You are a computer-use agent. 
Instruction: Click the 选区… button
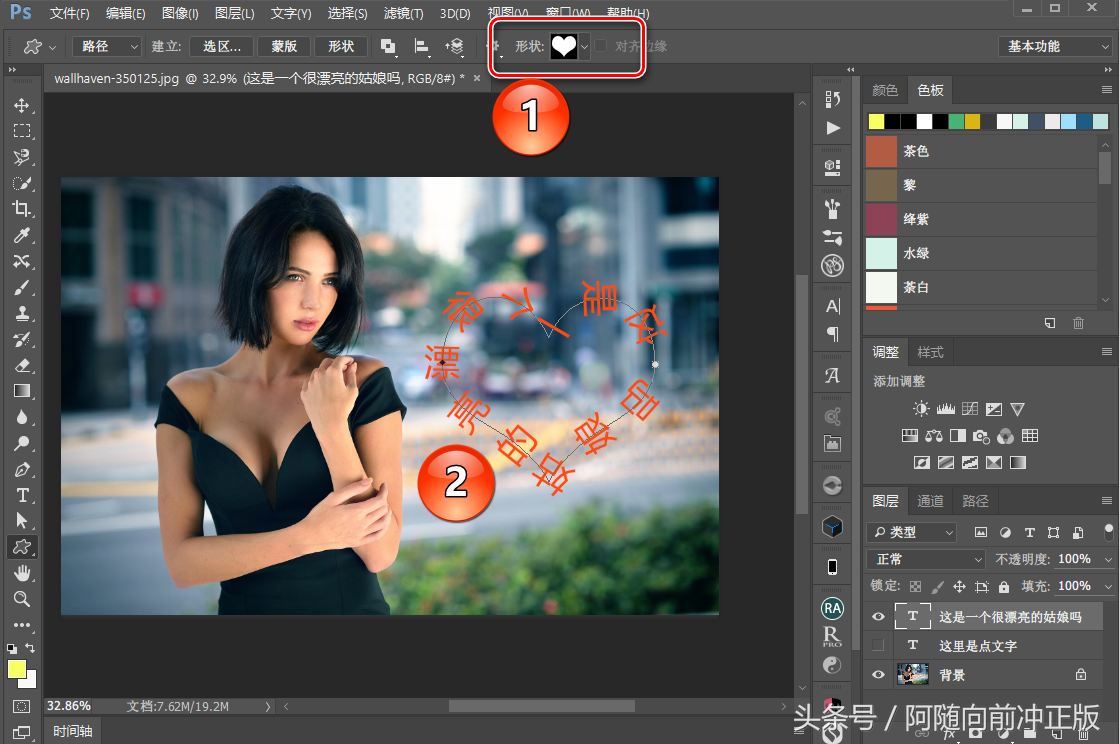pos(221,46)
